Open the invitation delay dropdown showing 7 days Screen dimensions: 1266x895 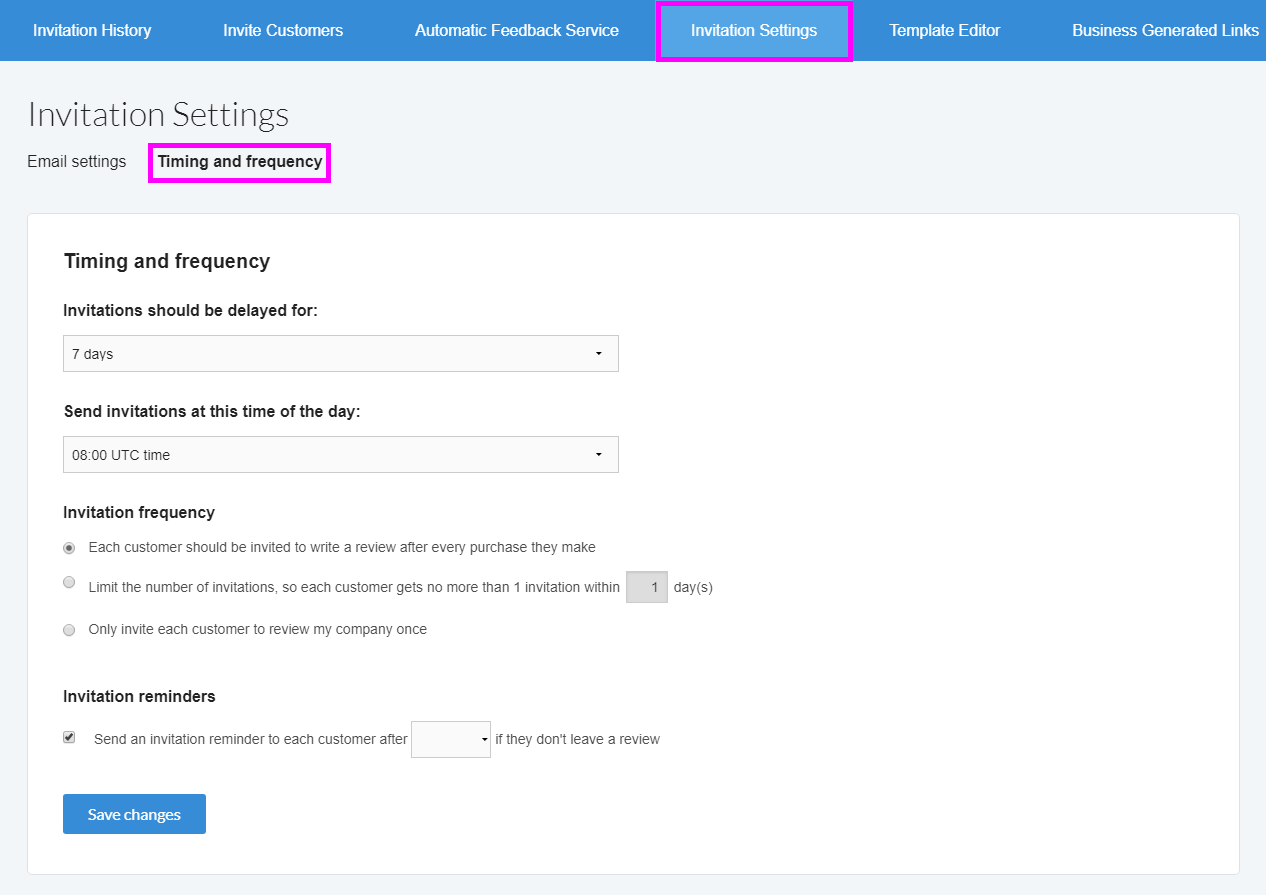[341, 354]
